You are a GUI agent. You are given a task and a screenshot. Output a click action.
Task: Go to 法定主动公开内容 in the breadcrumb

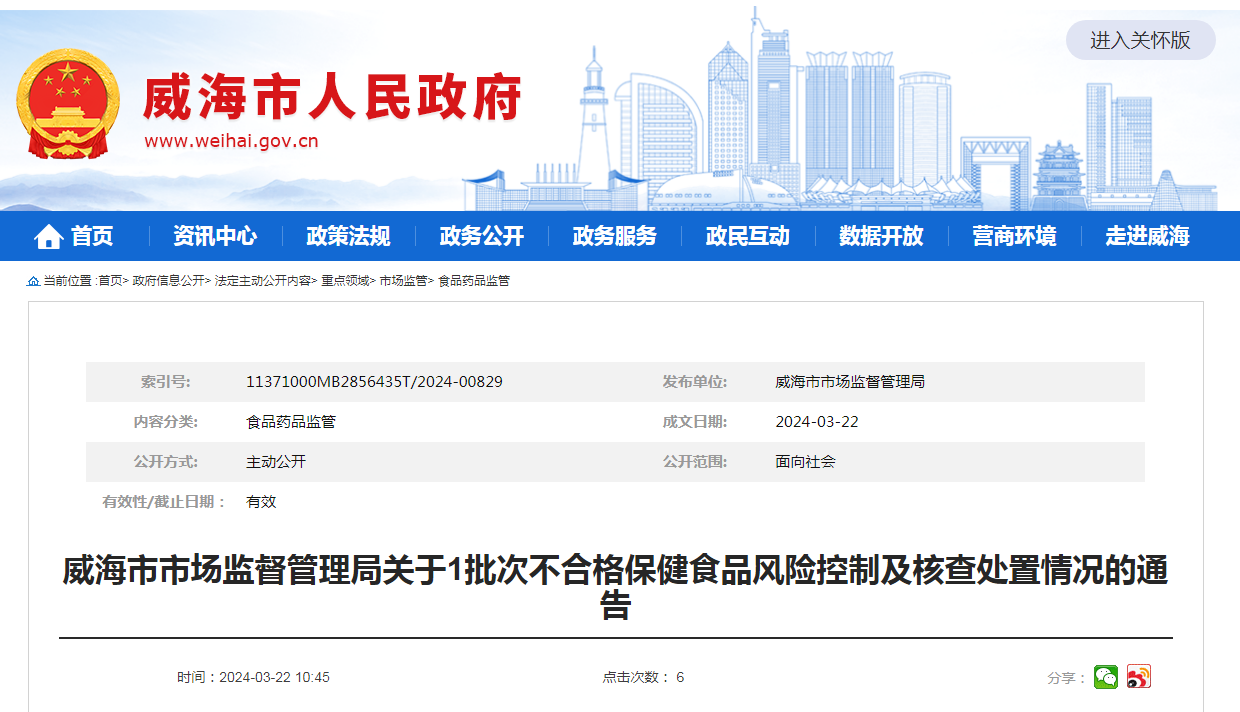coord(263,281)
